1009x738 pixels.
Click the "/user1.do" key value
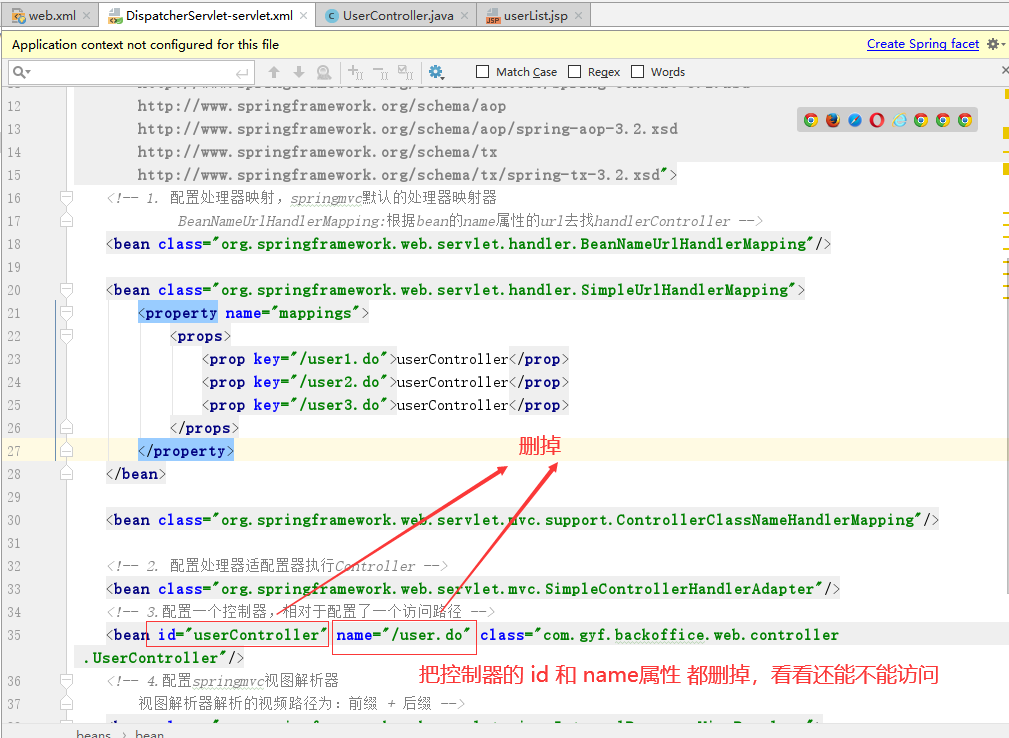point(339,359)
